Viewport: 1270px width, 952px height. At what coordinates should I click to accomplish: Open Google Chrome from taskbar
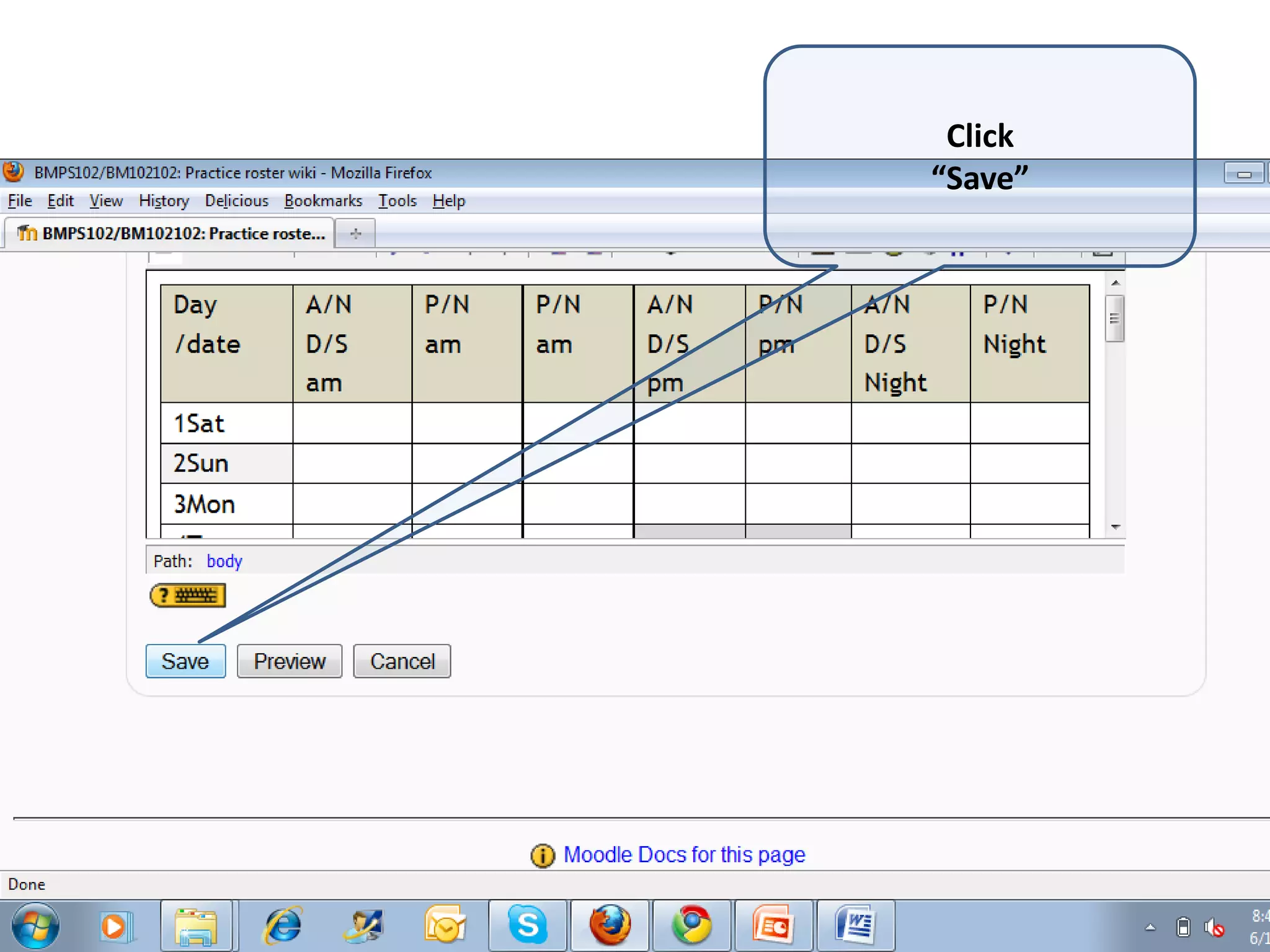pyautogui.click(x=691, y=926)
